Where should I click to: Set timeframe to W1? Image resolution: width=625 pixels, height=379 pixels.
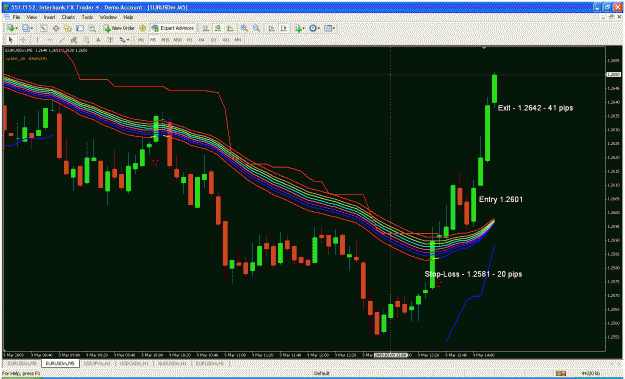coord(225,40)
